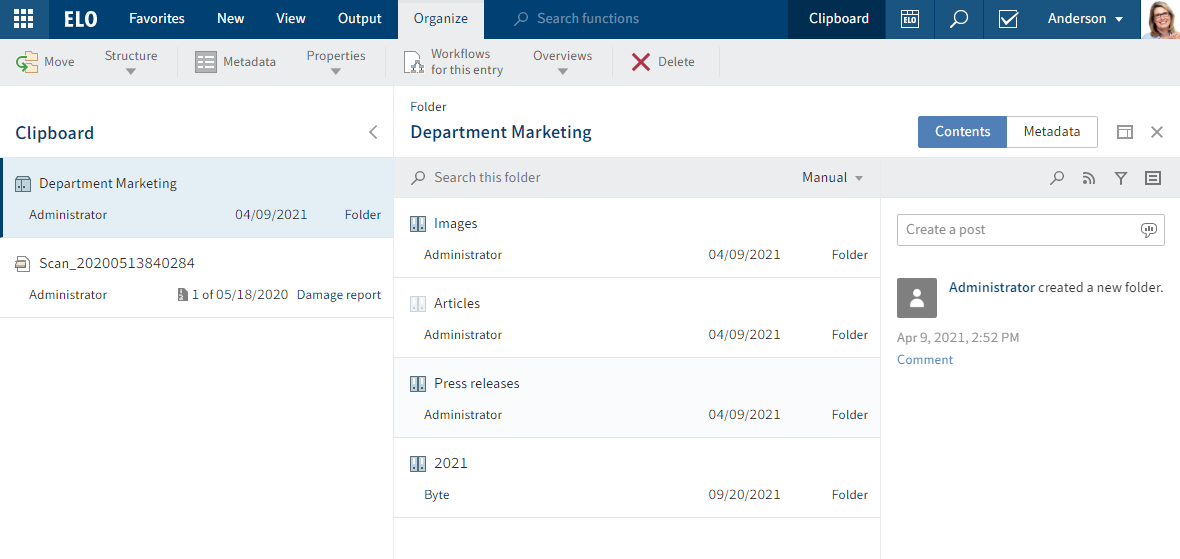The image size is (1180, 559).
Task: Open the app launcher grid icon
Action: point(24,19)
